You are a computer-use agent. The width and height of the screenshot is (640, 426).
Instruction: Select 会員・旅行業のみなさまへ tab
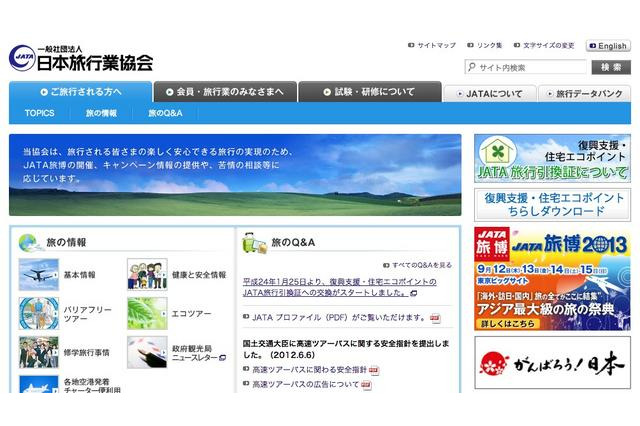point(225,92)
